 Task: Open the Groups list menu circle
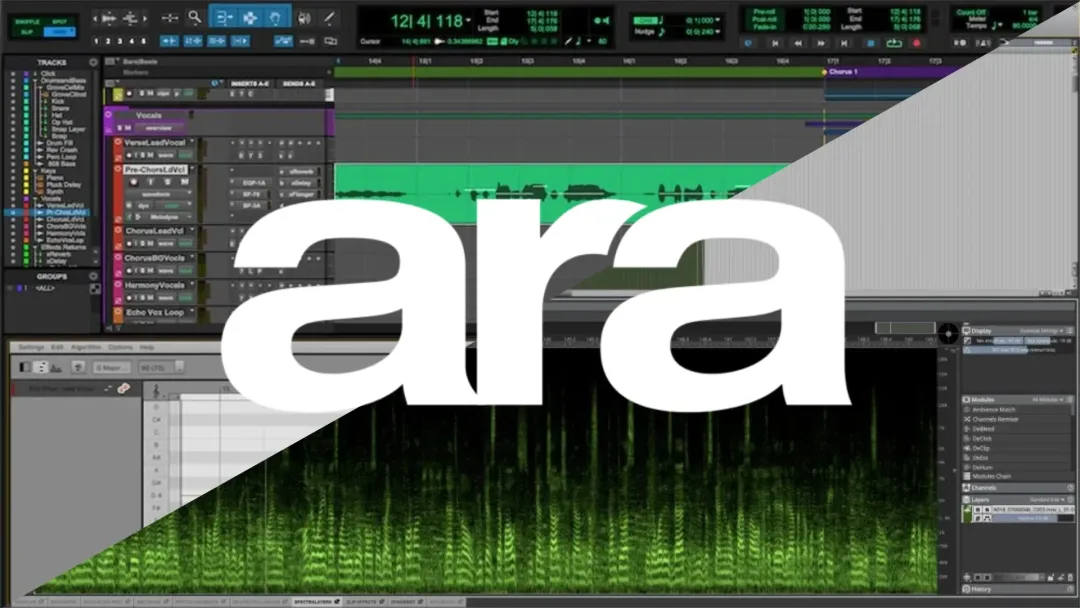(x=94, y=277)
